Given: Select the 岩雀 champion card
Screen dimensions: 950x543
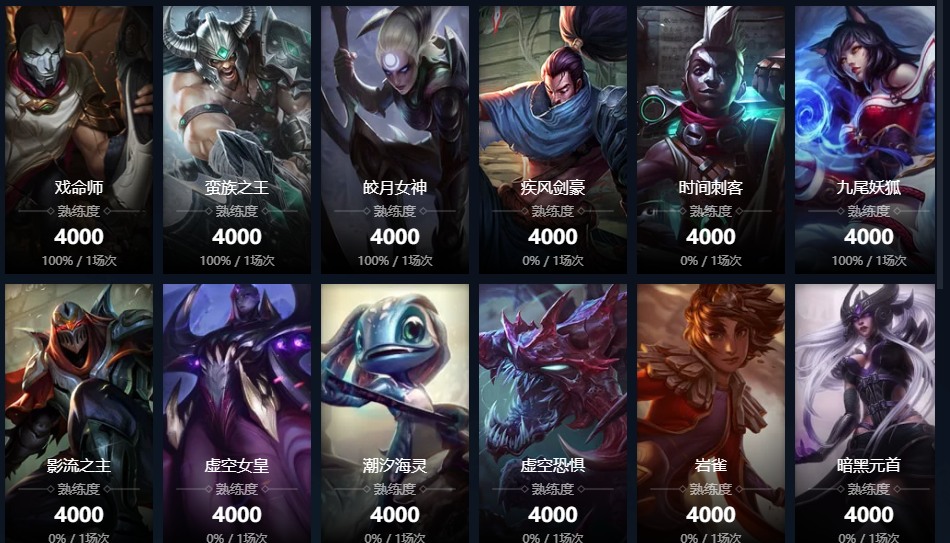Looking at the screenshot, I should click(x=711, y=413).
